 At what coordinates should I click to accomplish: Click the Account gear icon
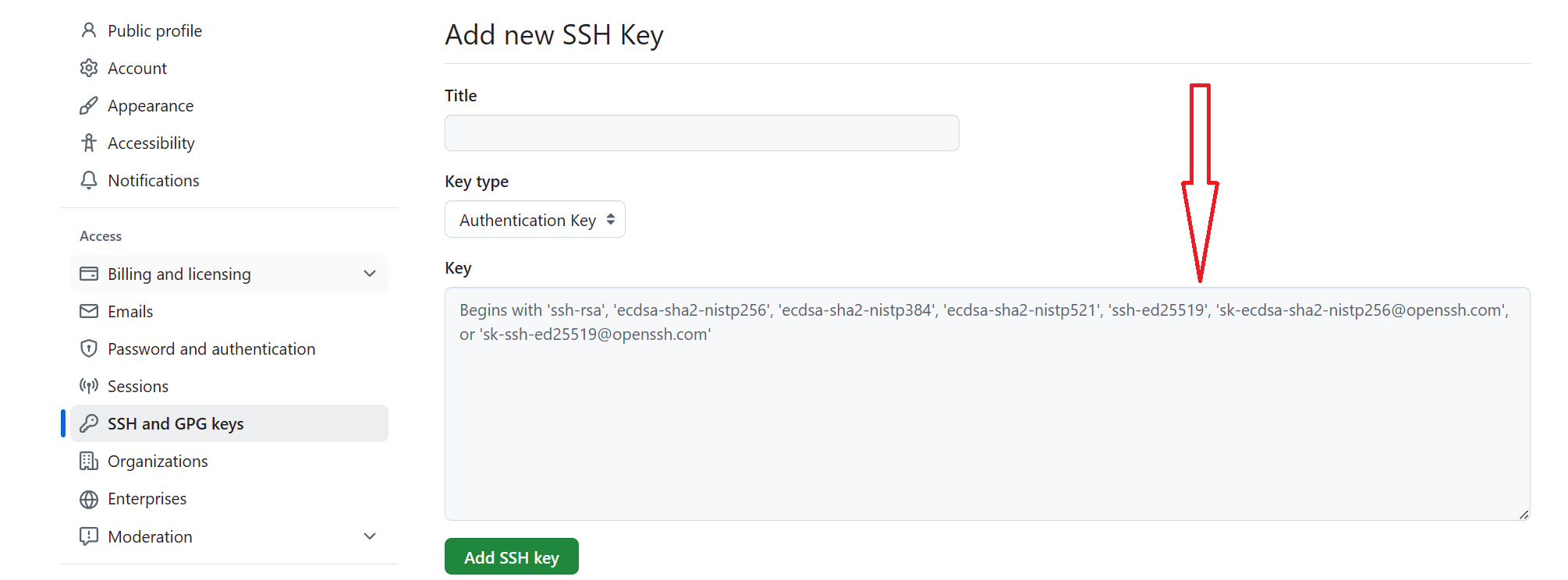coord(89,68)
